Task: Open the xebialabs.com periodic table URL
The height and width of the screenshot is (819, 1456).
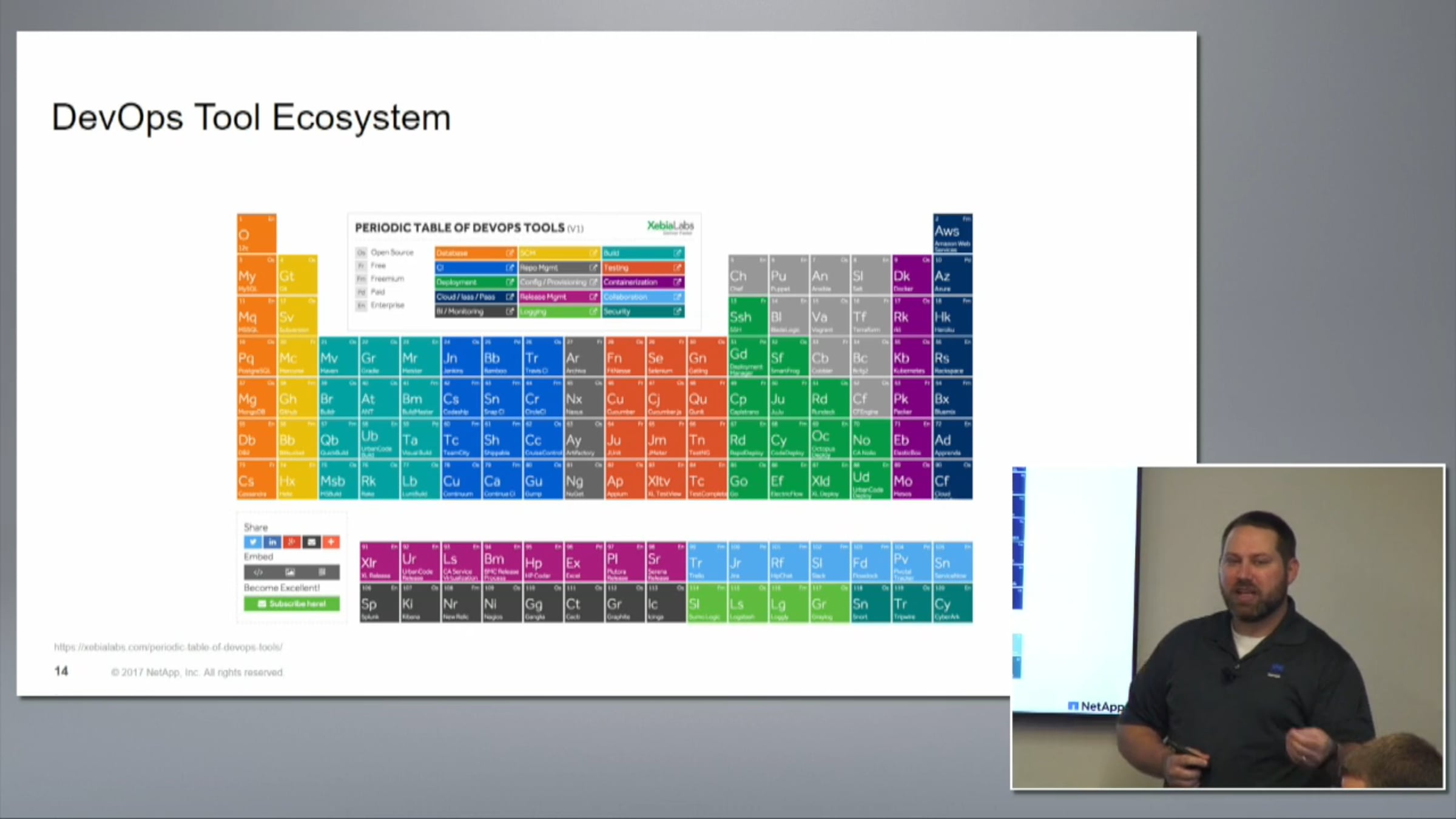Action: click(168, 647)
